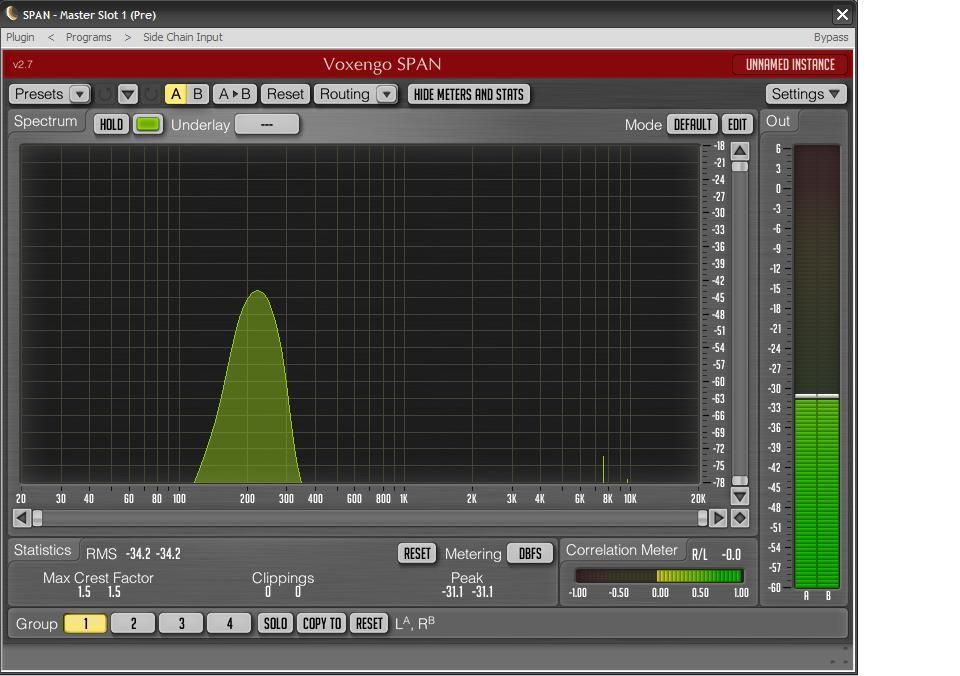Select state A
The height and width of the screenshot is (676, 960).
[x=176, y=94]
